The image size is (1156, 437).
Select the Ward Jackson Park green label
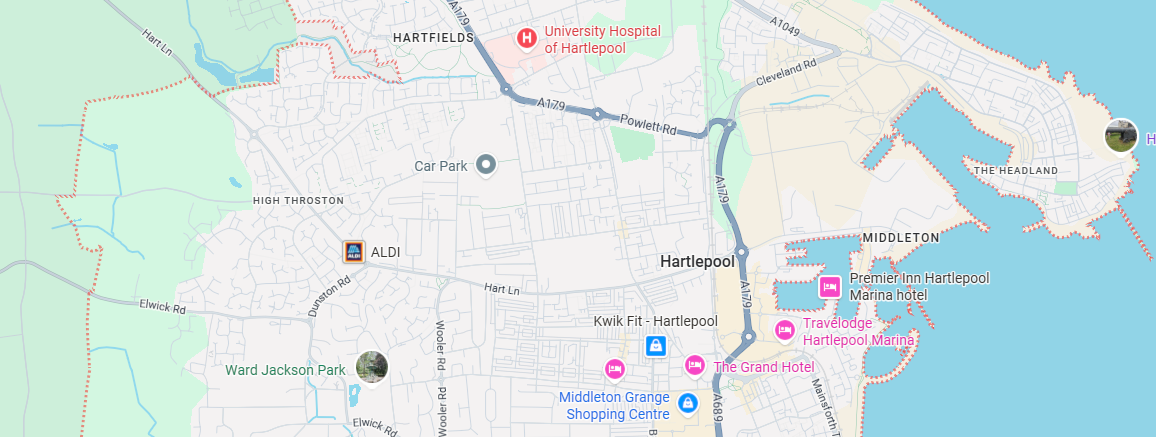pyautogui.click(x=285, y=370)
